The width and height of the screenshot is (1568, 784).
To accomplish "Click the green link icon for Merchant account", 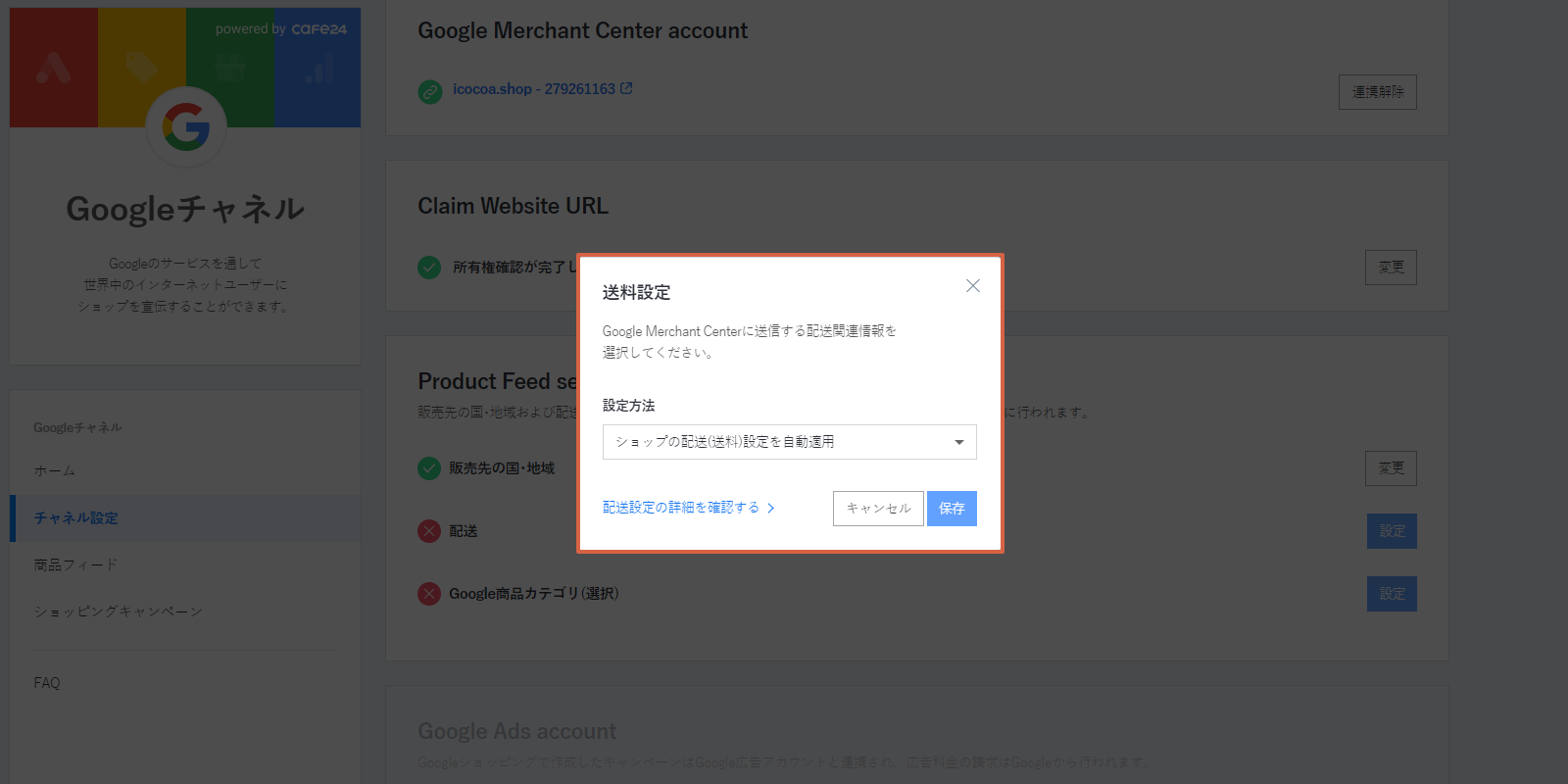I will coord(430,92).
